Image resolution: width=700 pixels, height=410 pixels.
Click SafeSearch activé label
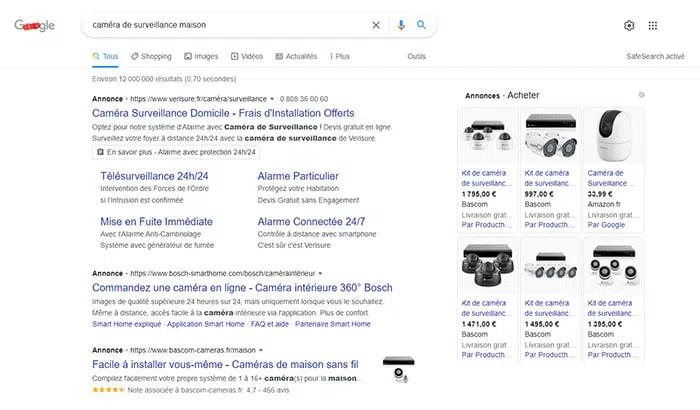pos(655,56)
